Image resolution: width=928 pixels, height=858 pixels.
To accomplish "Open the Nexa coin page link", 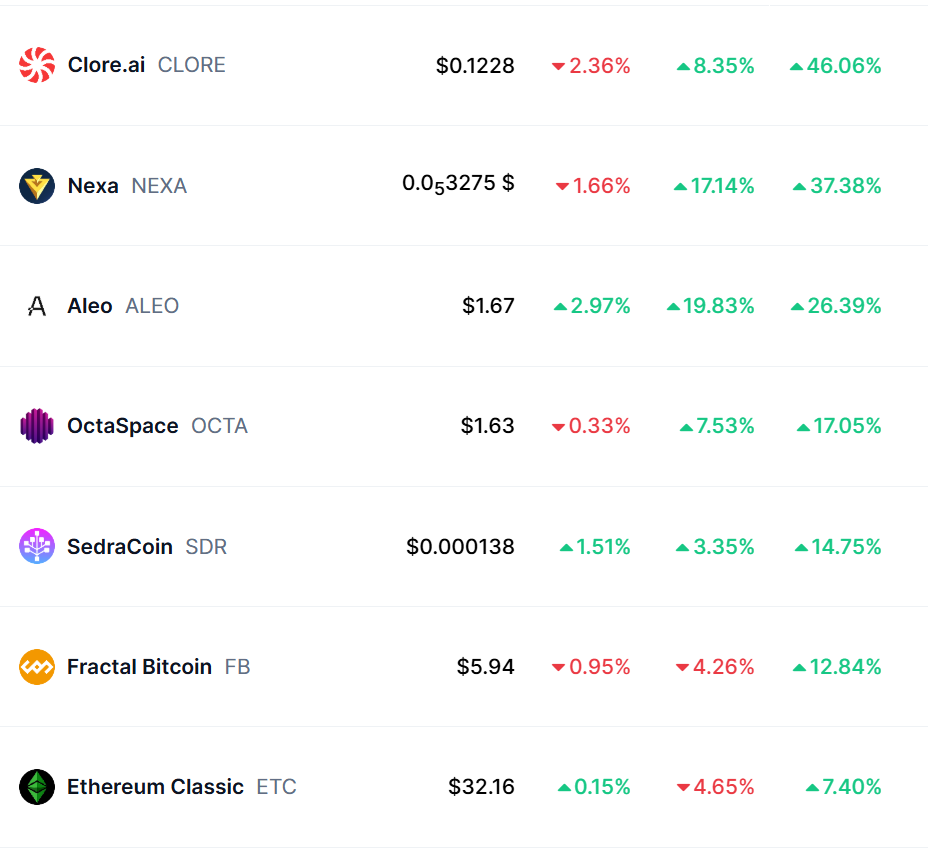I will [93, 186].
